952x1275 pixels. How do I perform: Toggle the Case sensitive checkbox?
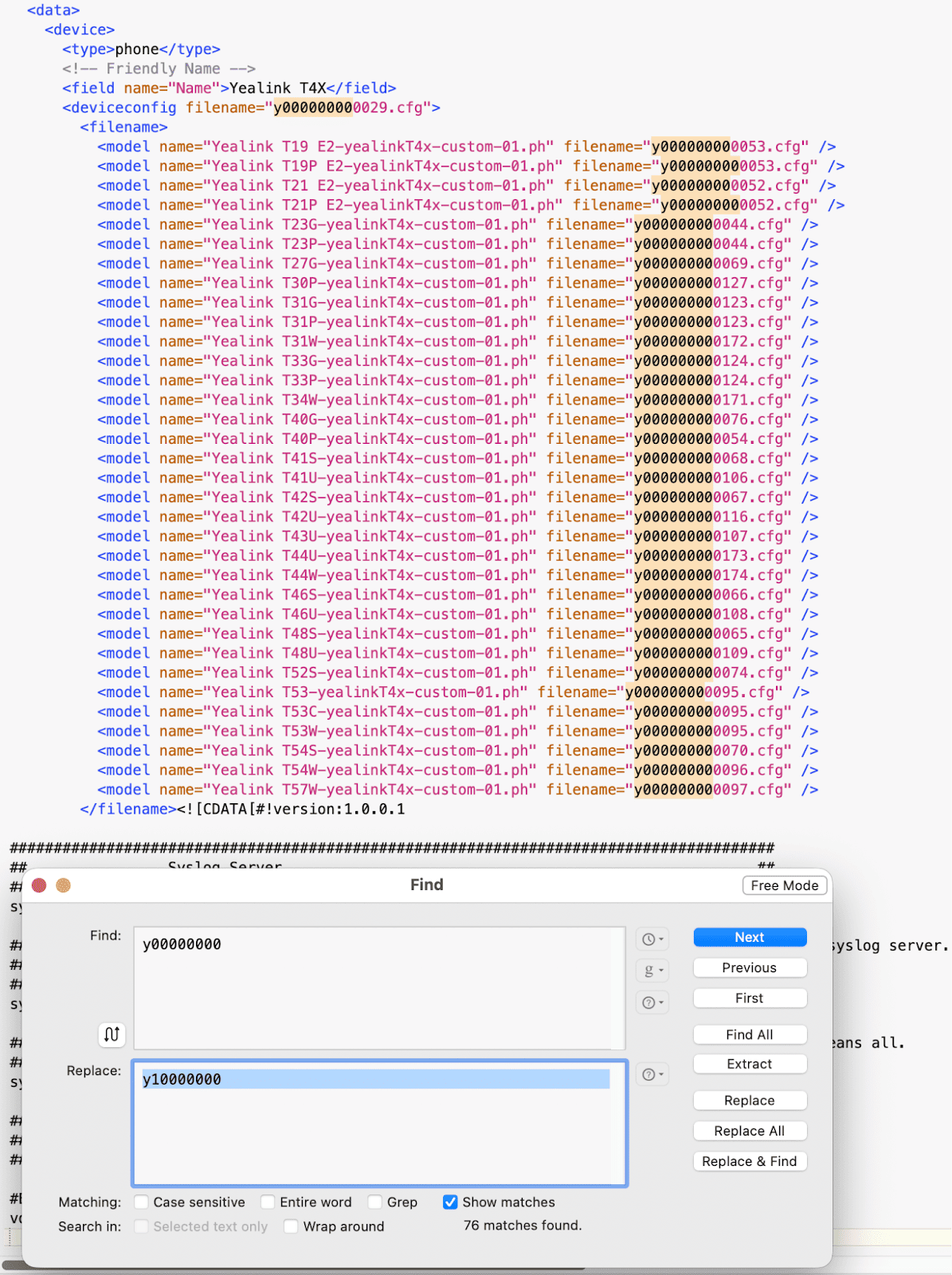pyautogui.click(x=141, y=1202)
